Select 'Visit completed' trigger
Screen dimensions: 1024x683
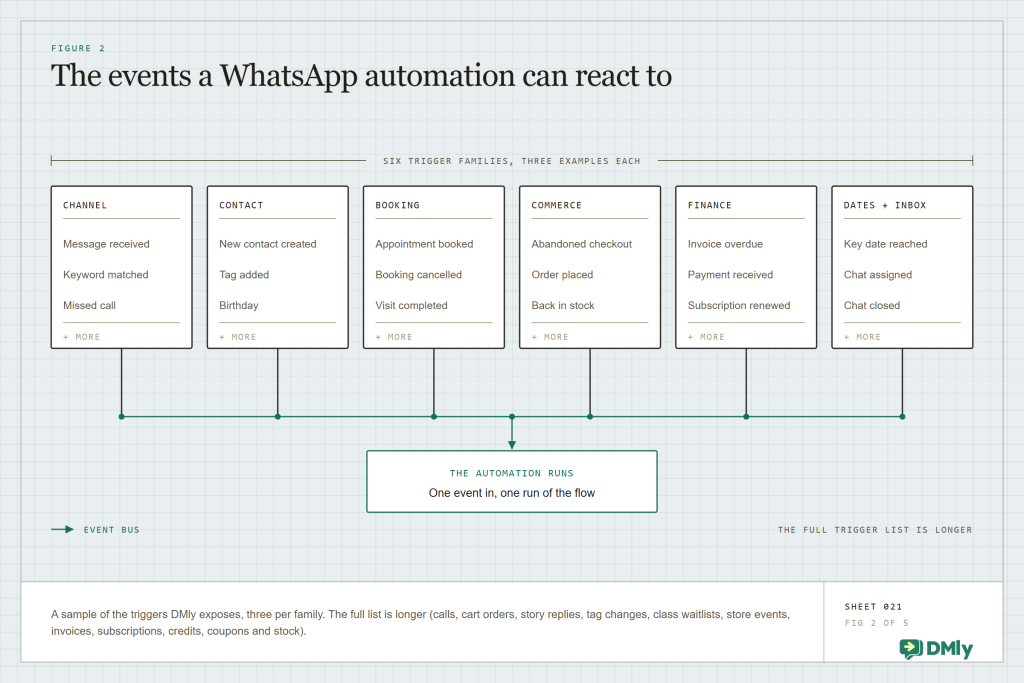tap(411, 306)
